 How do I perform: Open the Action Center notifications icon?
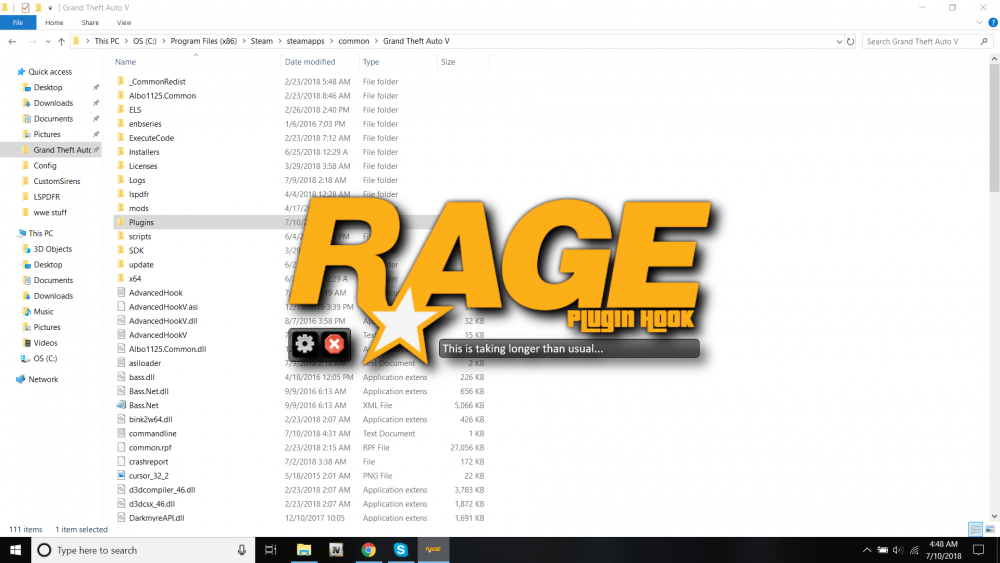979,550
